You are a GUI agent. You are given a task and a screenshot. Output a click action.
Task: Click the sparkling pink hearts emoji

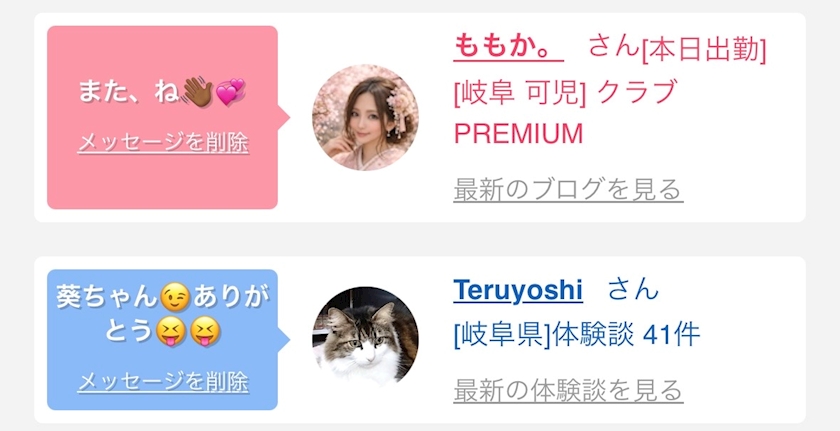230,92
